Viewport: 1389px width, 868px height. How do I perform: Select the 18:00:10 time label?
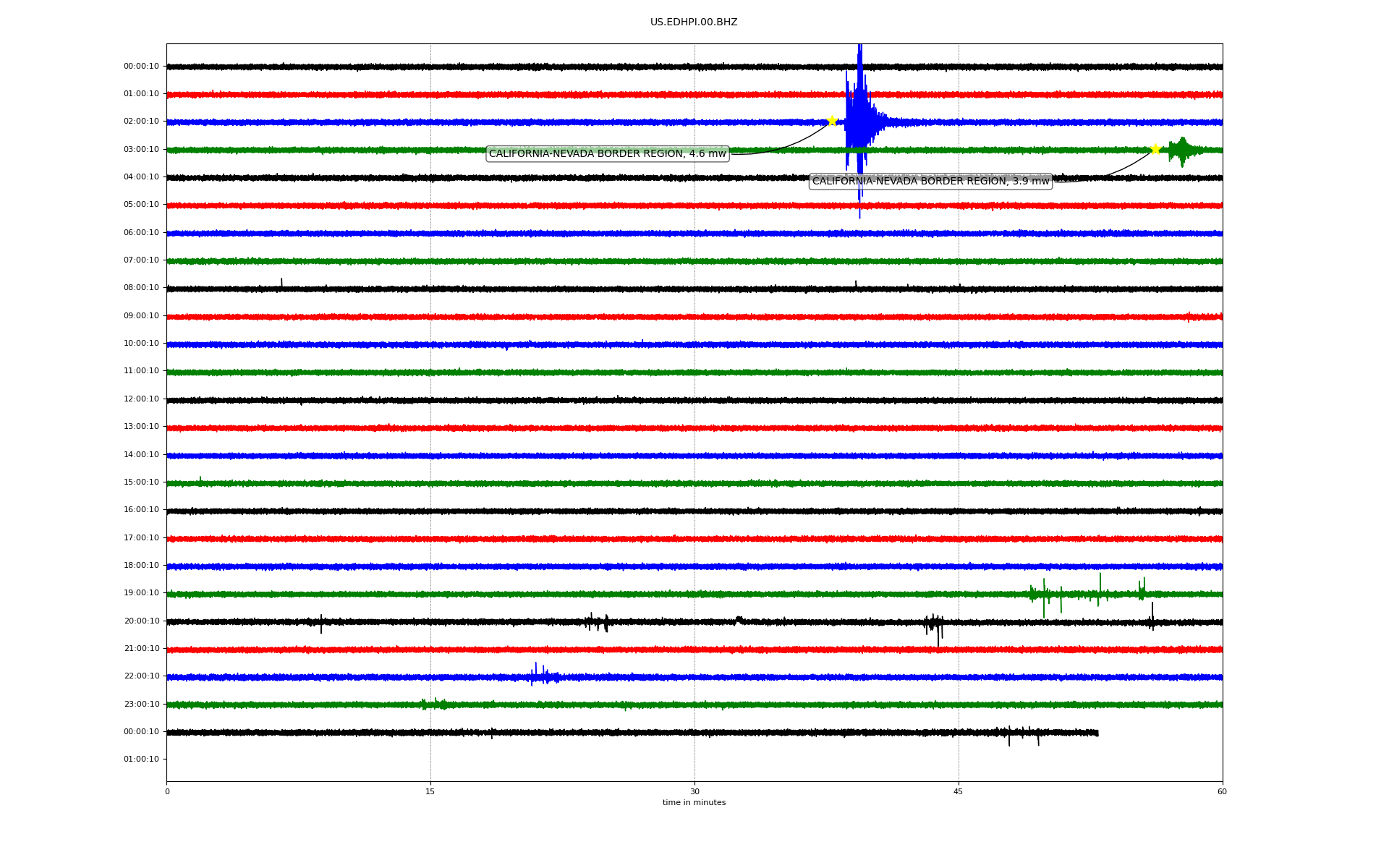(x=141, y=566)
